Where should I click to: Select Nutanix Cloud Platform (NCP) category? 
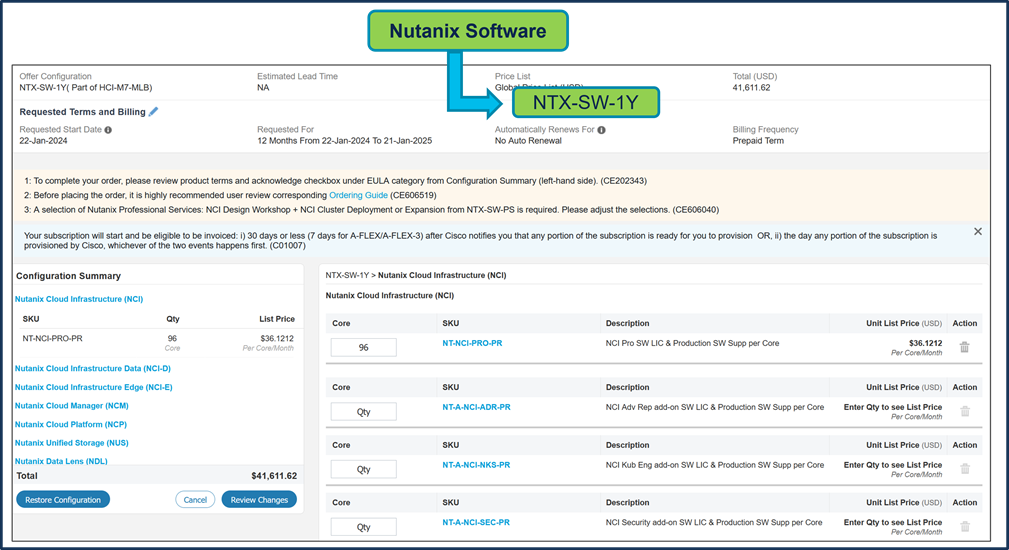71,425
